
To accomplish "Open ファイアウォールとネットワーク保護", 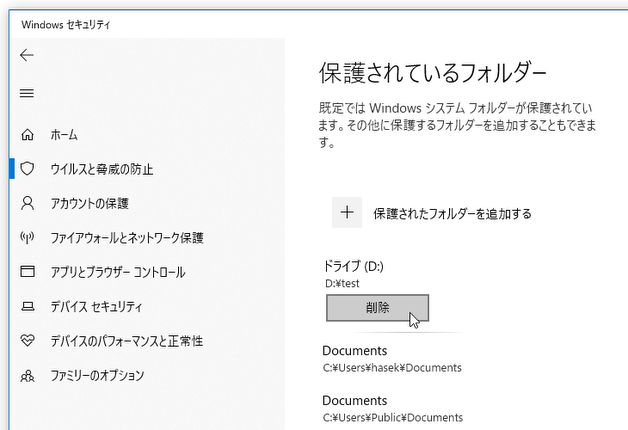I will point(127,238).
